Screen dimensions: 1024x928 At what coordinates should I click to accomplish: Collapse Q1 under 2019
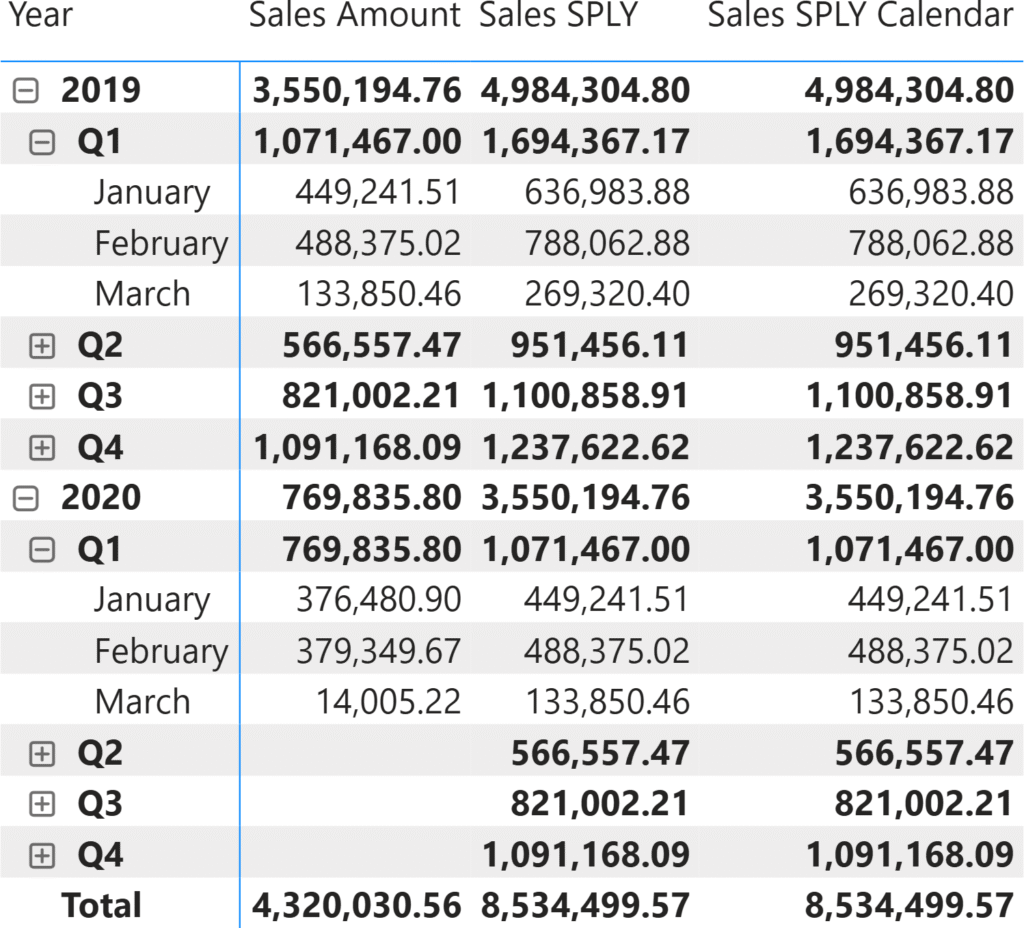click(x=42, y=143)
